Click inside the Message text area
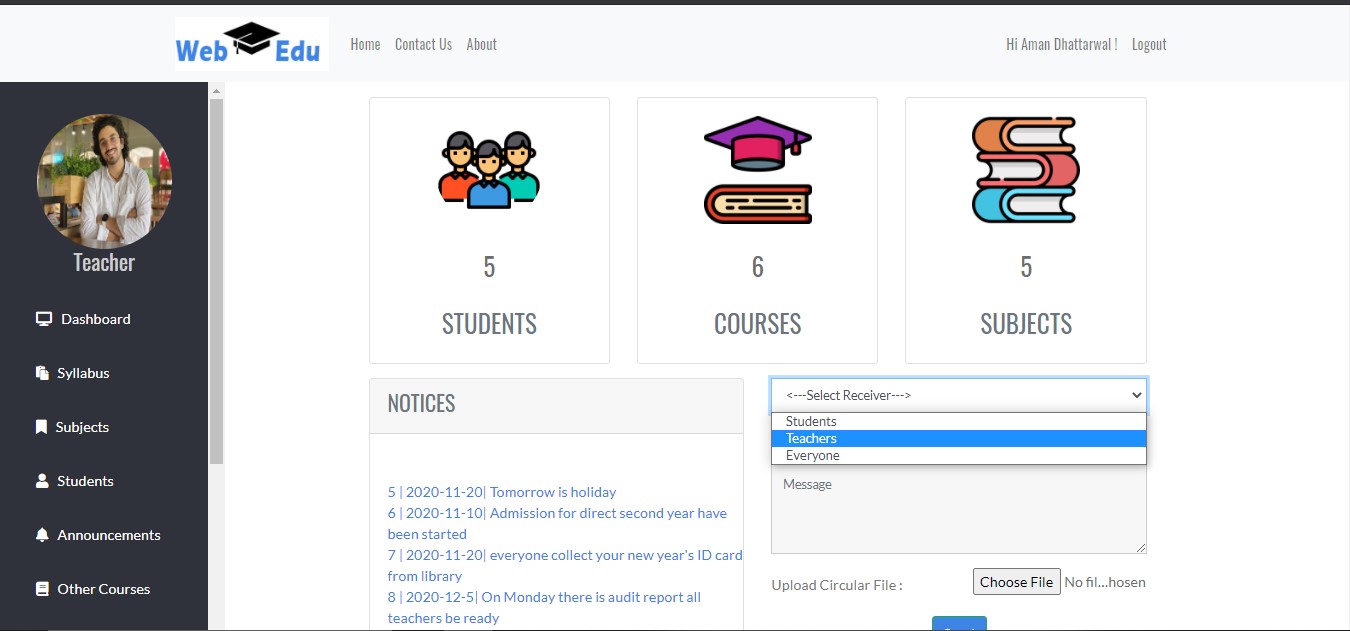 coord(957,510)
